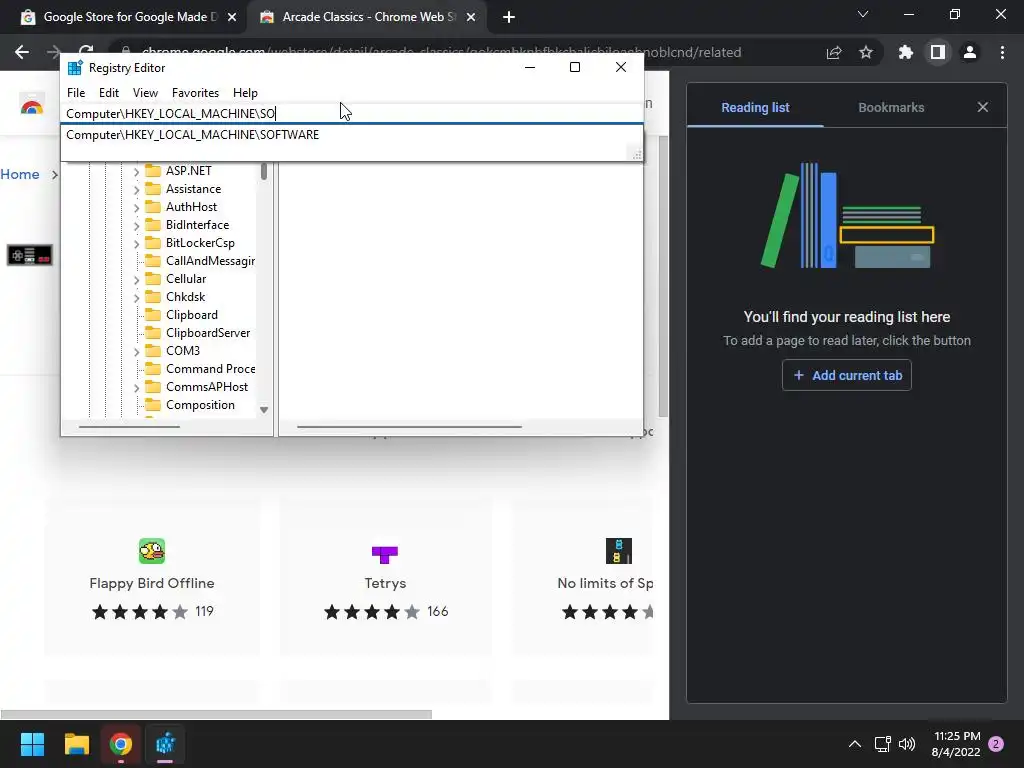This screenshot has width=1024, height=768.
Task: Expand the AuthHost registry key
Action: [136, 207]
